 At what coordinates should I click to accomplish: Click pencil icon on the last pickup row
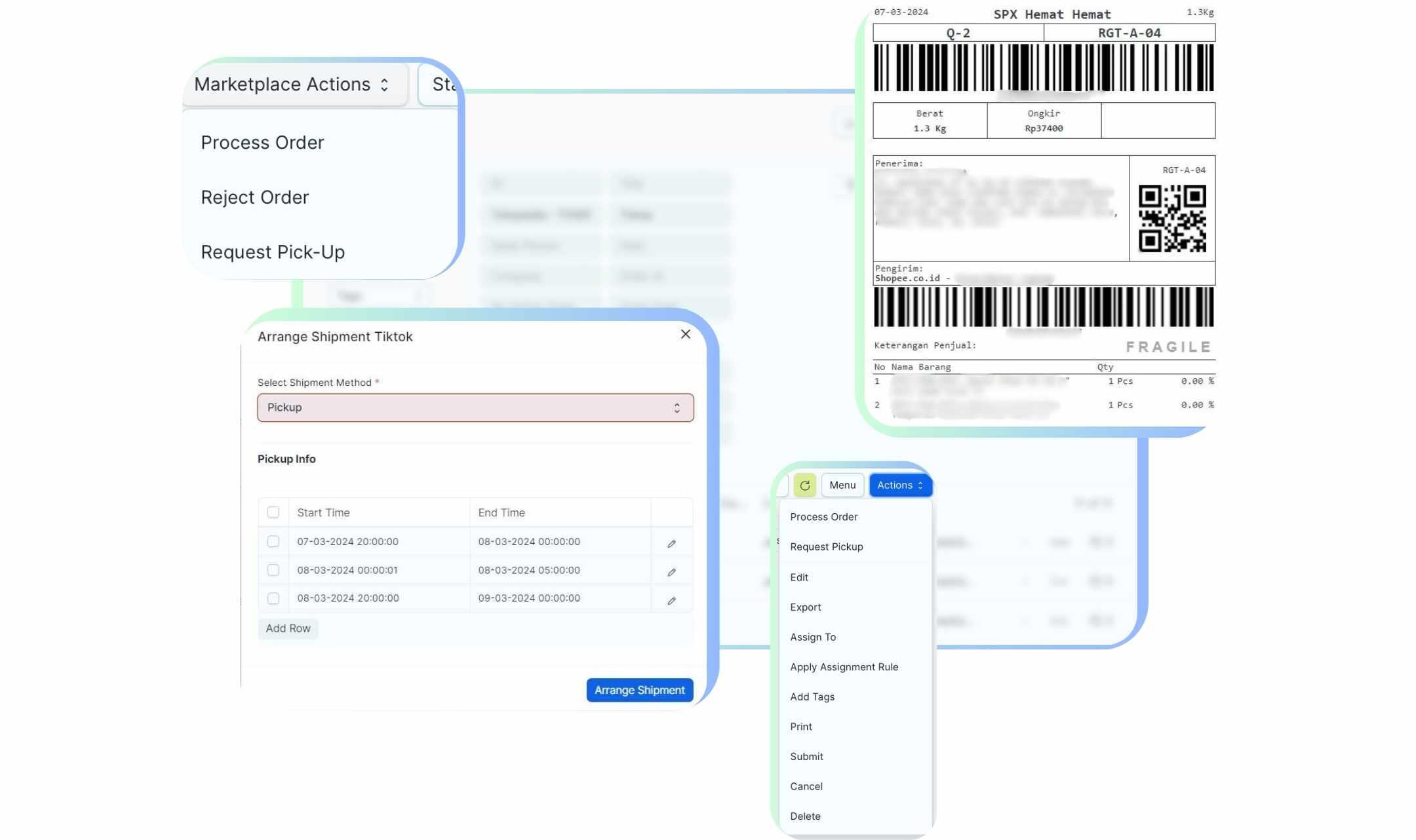tap(671, 600)
